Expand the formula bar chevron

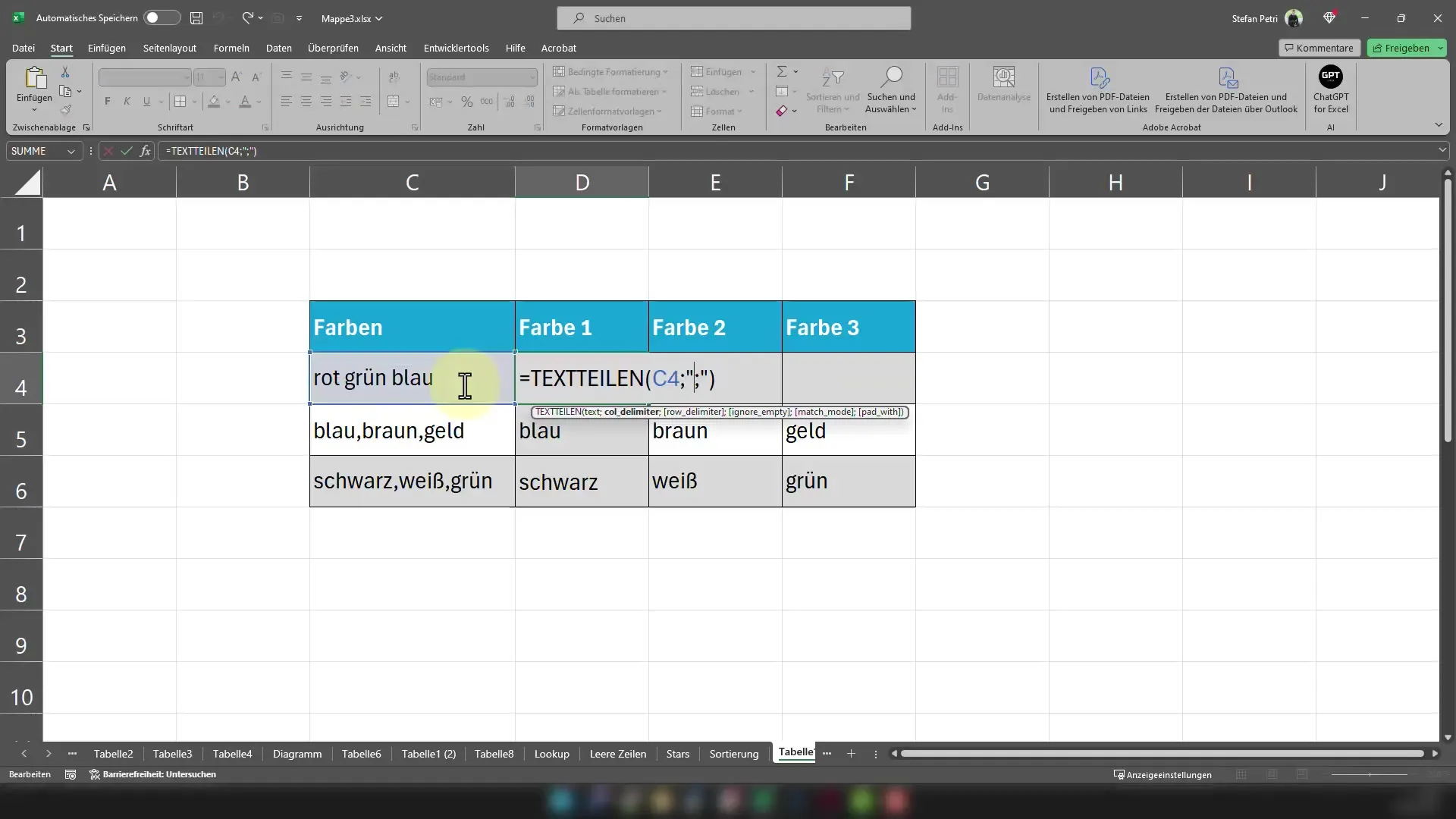1442,150
